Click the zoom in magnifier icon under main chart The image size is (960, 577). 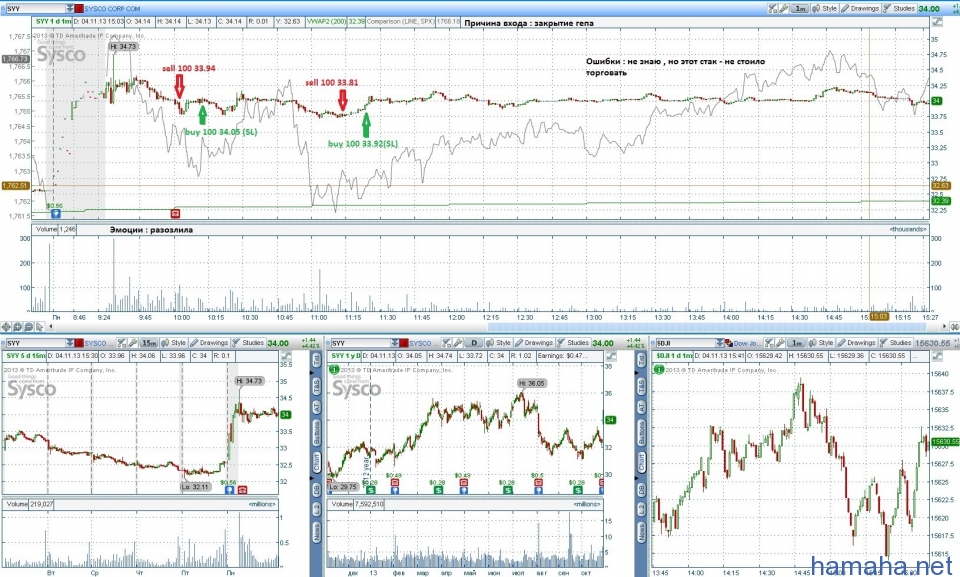pos(17,326)
